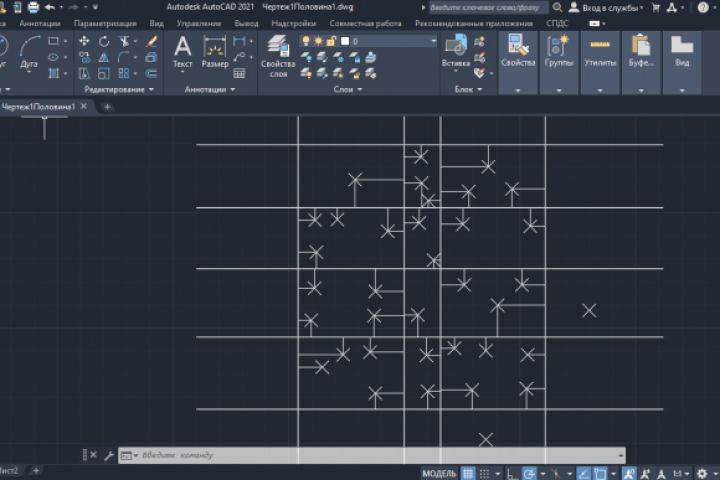Screen dimensions: 720x480
Task: Open the Вид panel button
Action: 682,51
